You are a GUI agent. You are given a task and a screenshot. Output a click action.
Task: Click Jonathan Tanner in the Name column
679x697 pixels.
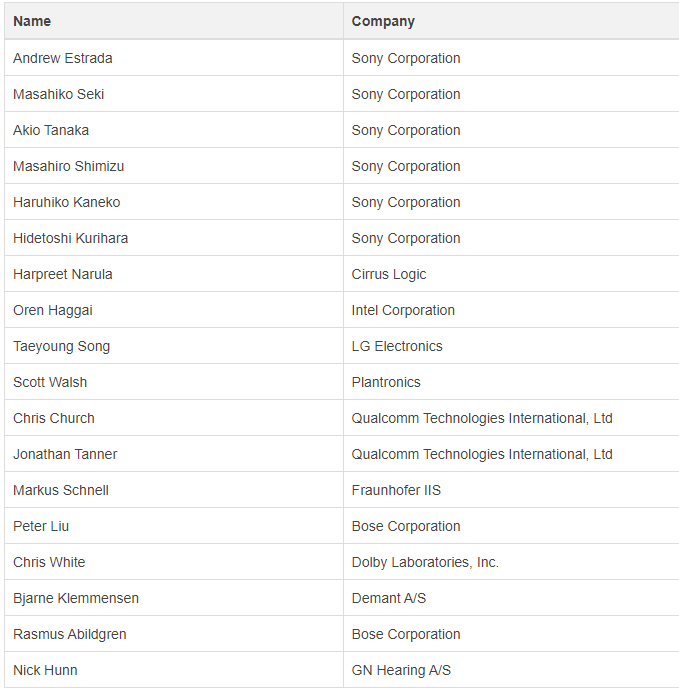[65, 454]
